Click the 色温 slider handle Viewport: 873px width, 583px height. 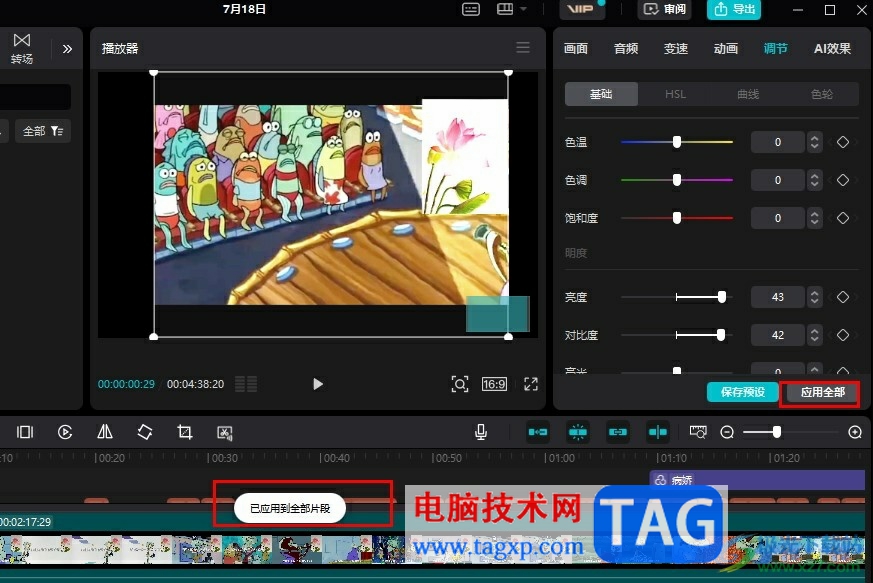click(x=677, y=142)
